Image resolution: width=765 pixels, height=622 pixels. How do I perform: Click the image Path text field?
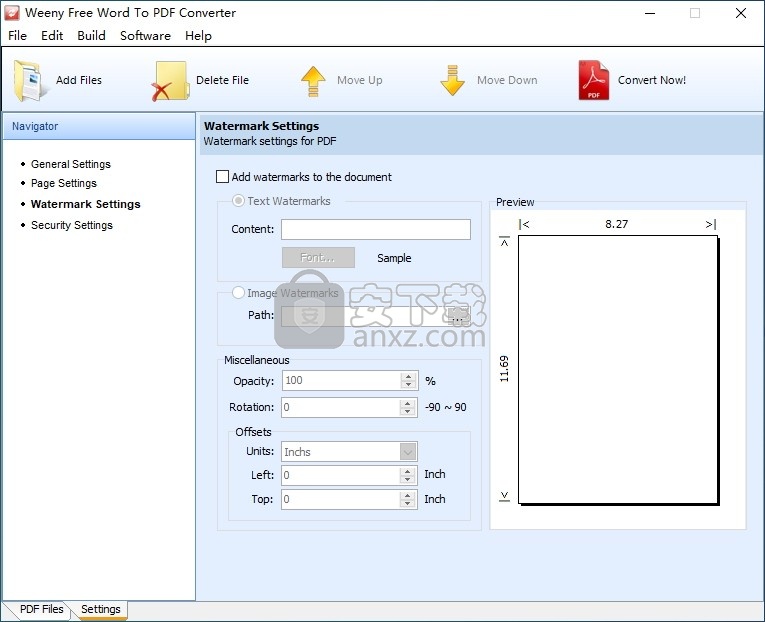click(x=363, y=317)
